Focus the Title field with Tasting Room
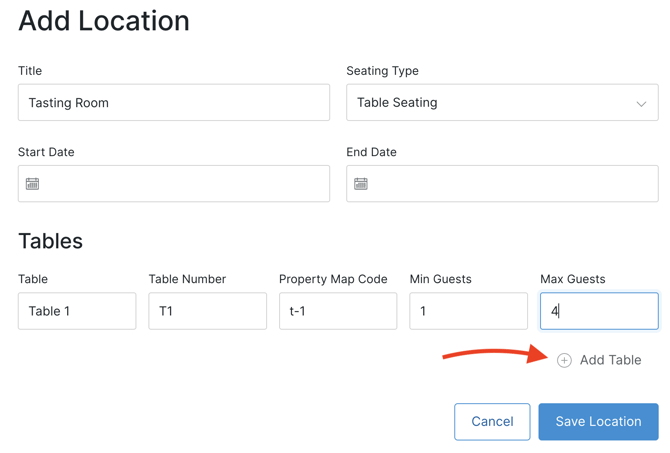Viewport: 670px width, 453px height. click(174, 103)
